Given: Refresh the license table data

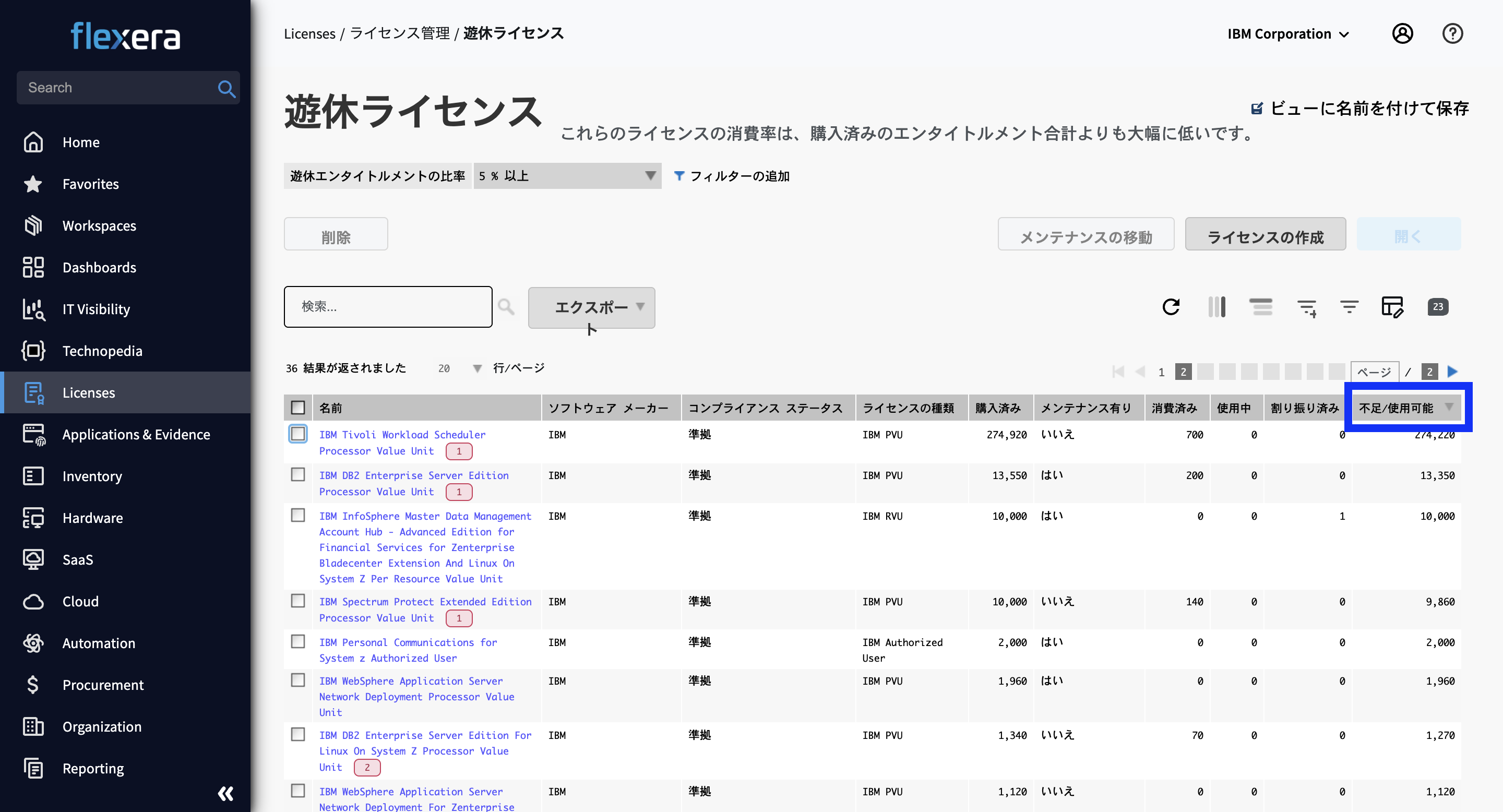Looking at the screenshot, I should click(x=1171, y=307).
